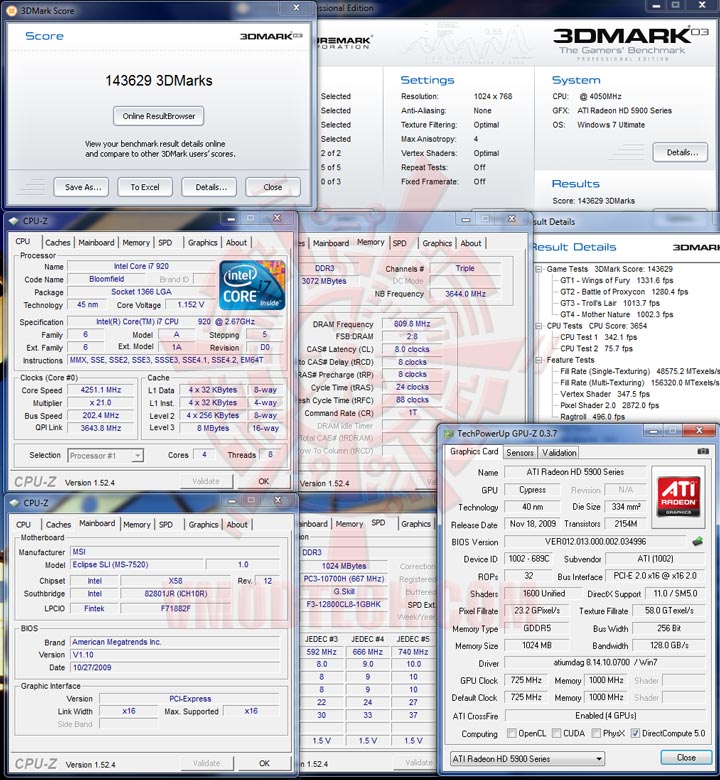Image resolution: width=720 pixels, height=780 pixels.
Task: Open About tab in the Processor CPU-Z window
Action: point(236,243)
